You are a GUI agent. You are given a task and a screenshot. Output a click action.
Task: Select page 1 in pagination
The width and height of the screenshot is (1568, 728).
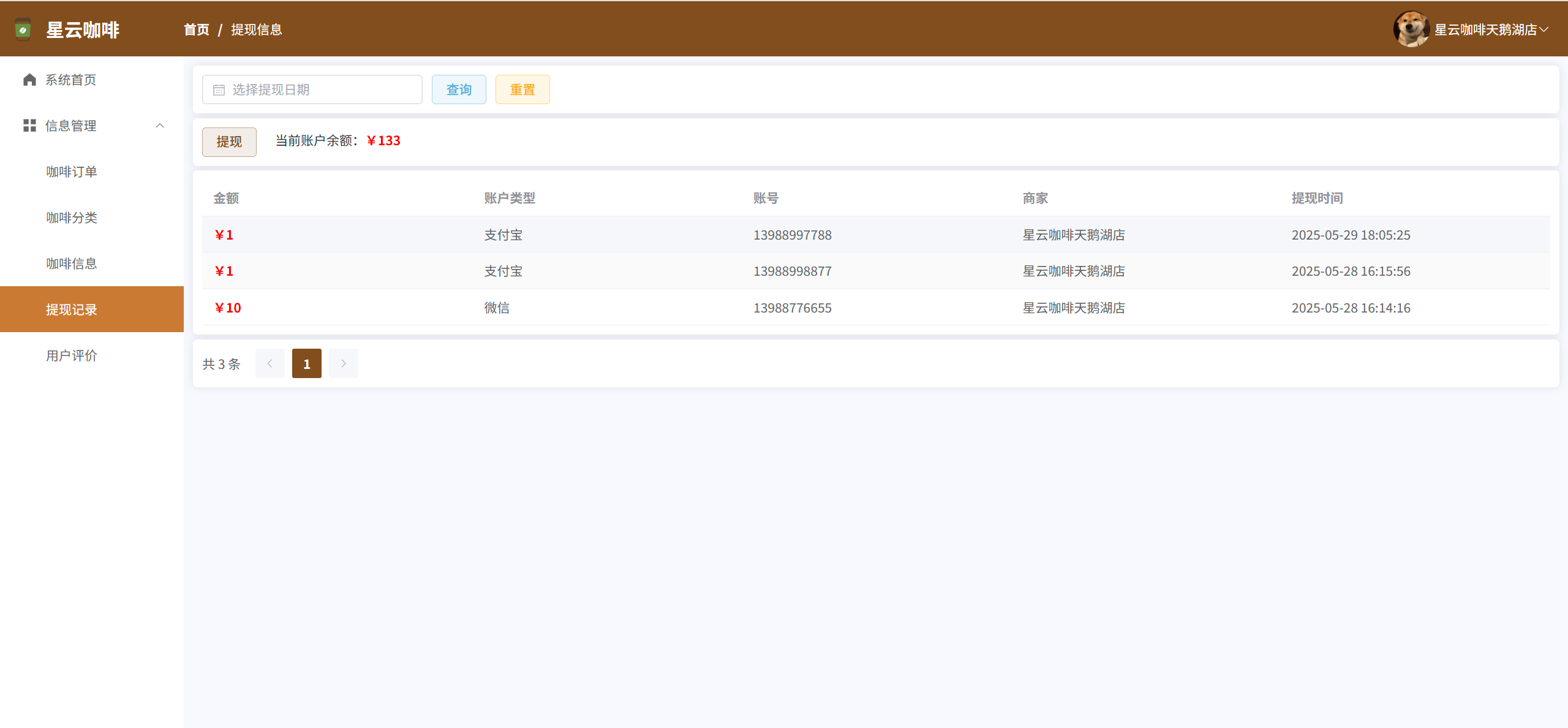[x=306, y=363]
